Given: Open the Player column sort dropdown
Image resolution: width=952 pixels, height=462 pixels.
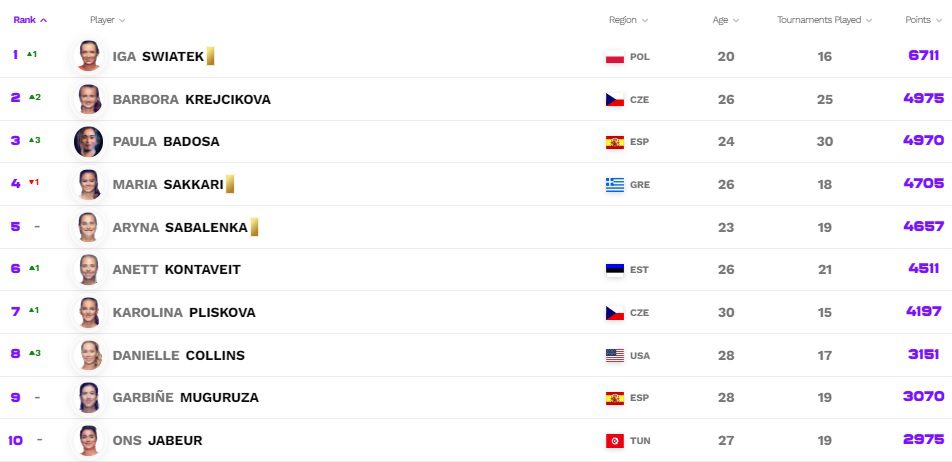Looking at the screenshot, I should coord(107,20).
